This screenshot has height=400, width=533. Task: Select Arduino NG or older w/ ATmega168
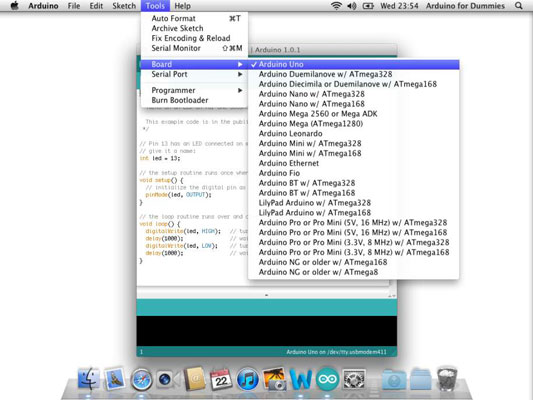tap(354, 262)
